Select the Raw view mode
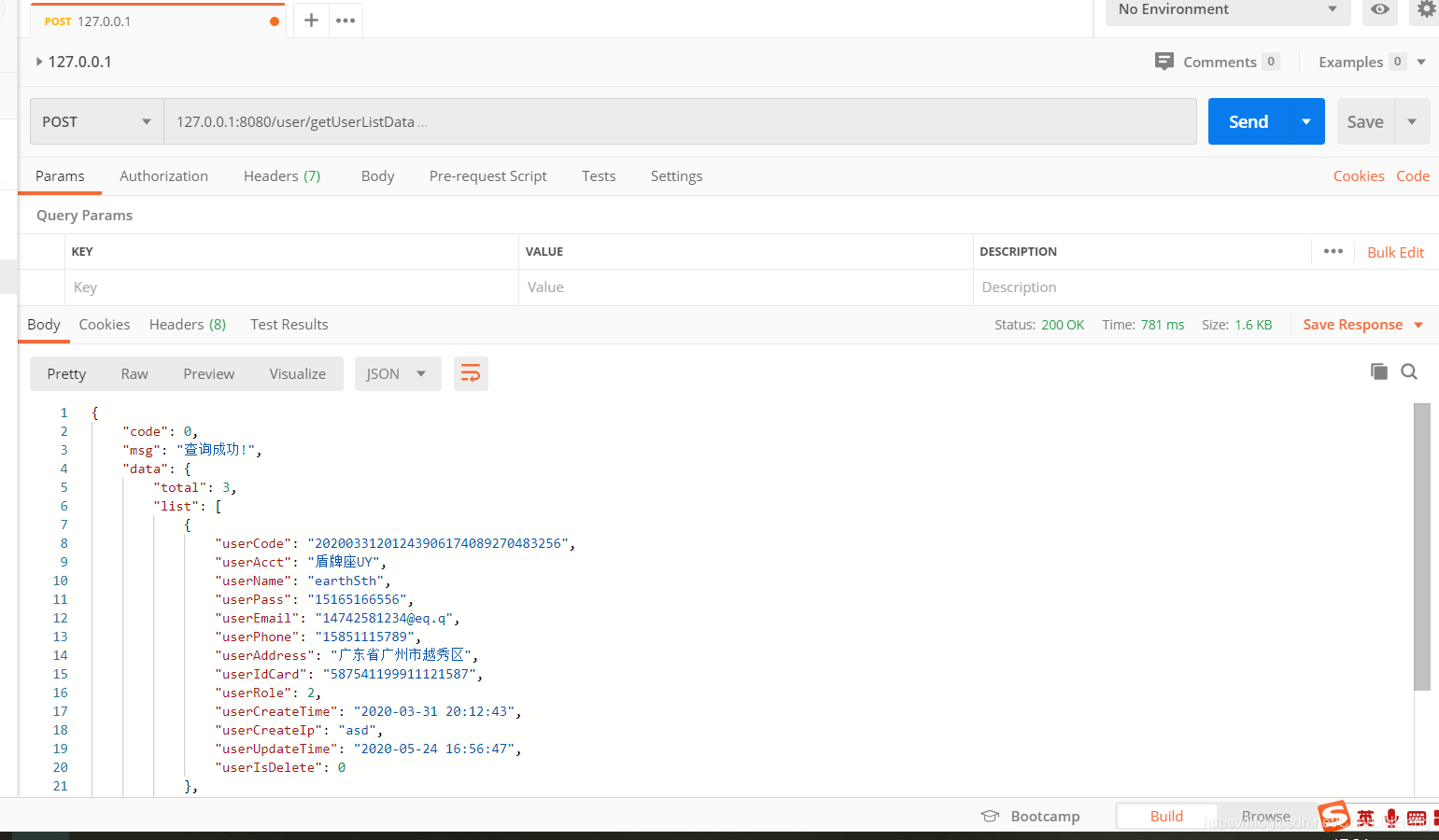Image resolution: width=1439 pixels, height=840 pixels. point(134,373)
